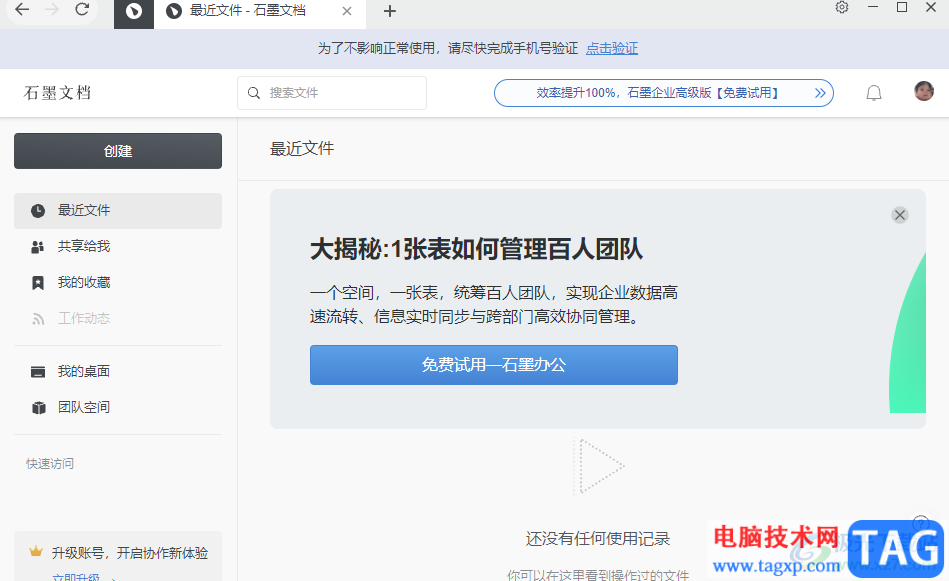Viewport: 949px width, 581px height.
Task: Click the browser forward arrow
Action: 52,10
